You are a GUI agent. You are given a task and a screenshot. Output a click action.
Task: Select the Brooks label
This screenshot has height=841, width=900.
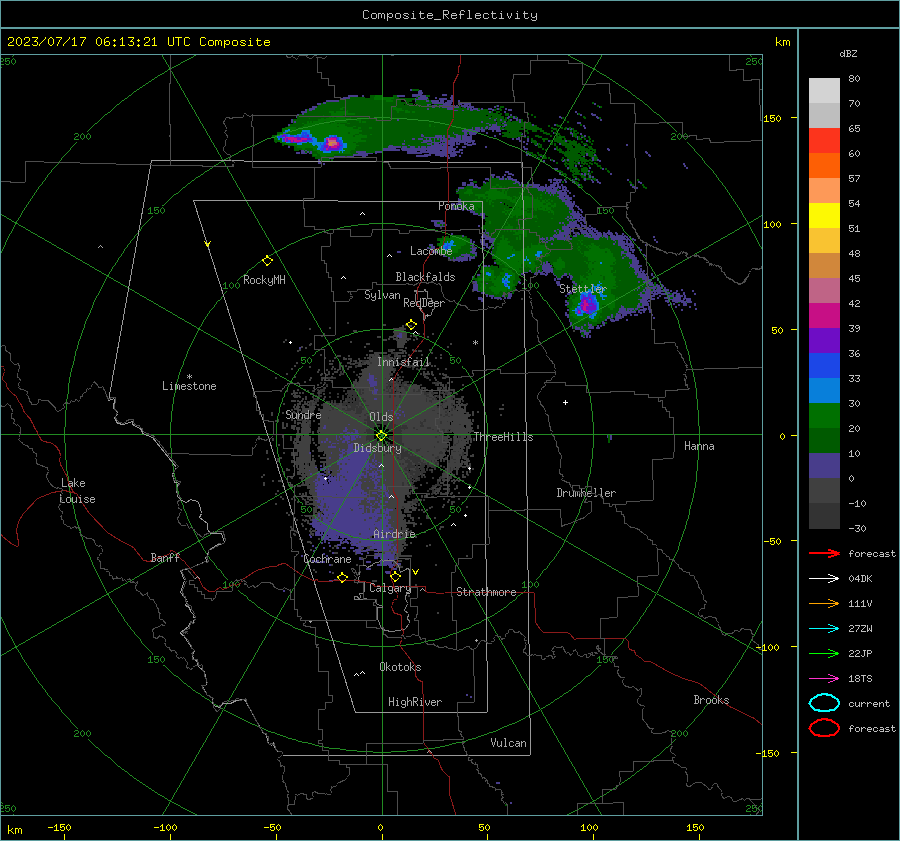(711, 700)
